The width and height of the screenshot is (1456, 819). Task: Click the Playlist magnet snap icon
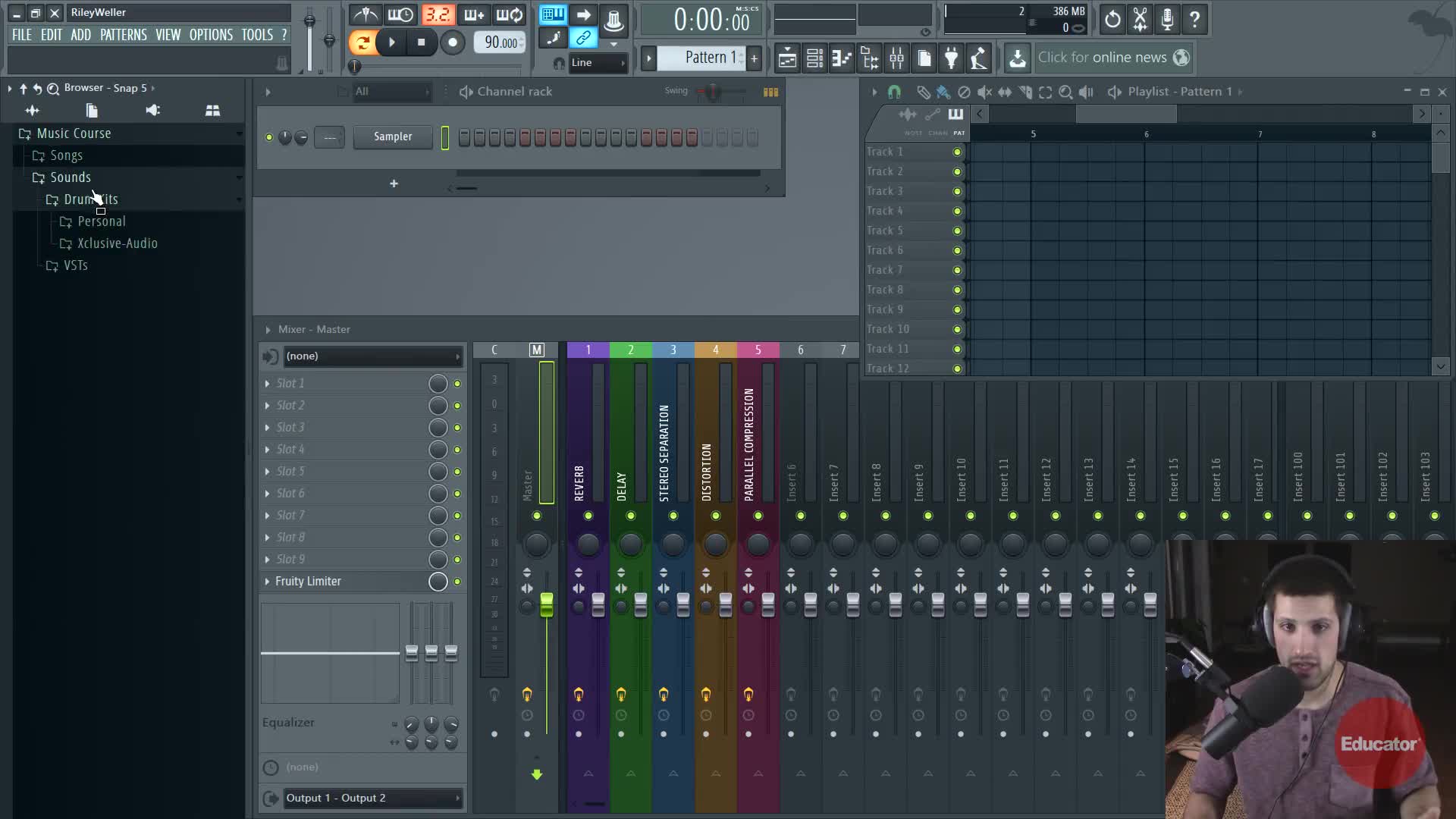click(894, 92)
